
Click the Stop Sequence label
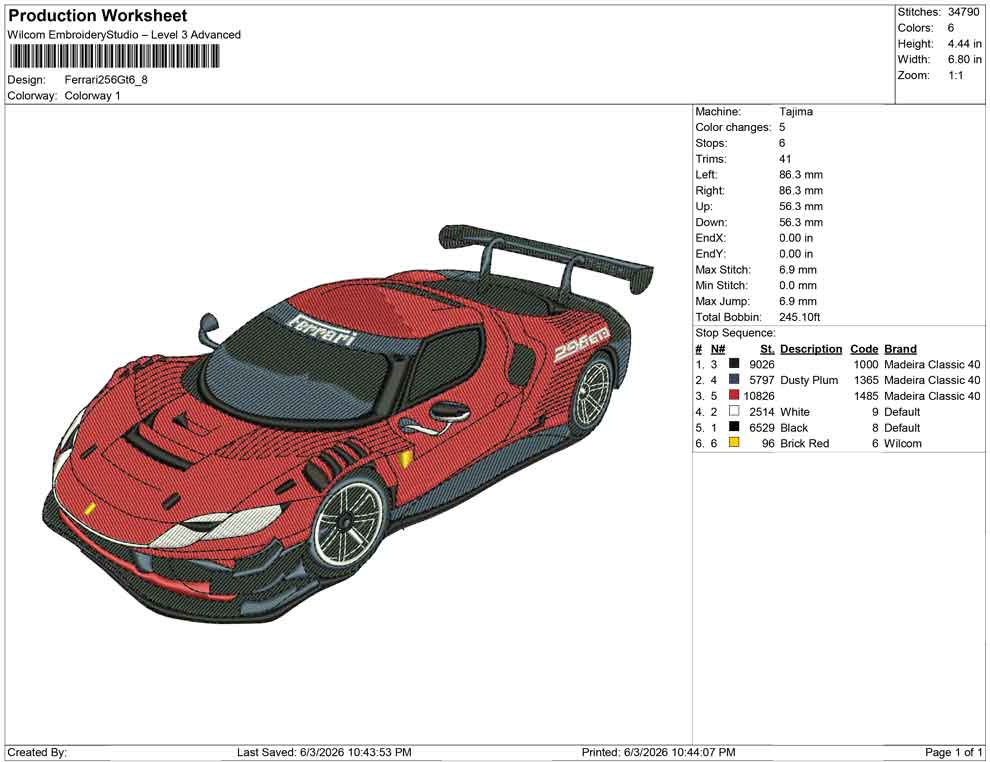coord(736,333)
